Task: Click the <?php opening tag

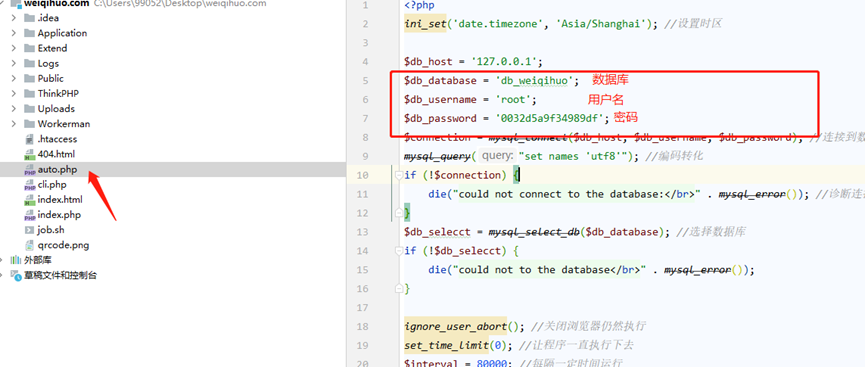Action: [419, 5]
